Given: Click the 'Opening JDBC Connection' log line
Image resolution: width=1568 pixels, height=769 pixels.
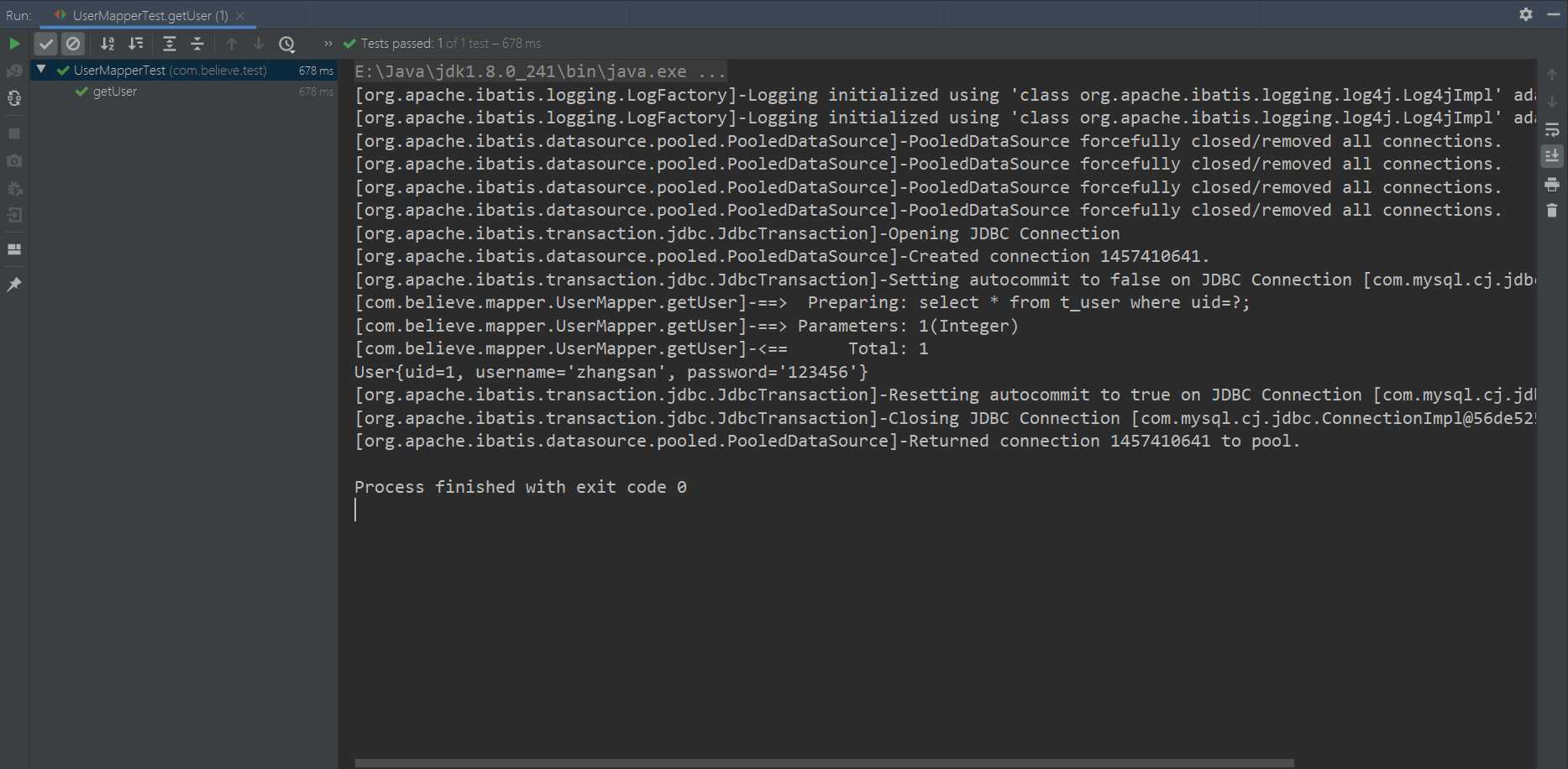Looking at the screenshot, I should [737, 233].
